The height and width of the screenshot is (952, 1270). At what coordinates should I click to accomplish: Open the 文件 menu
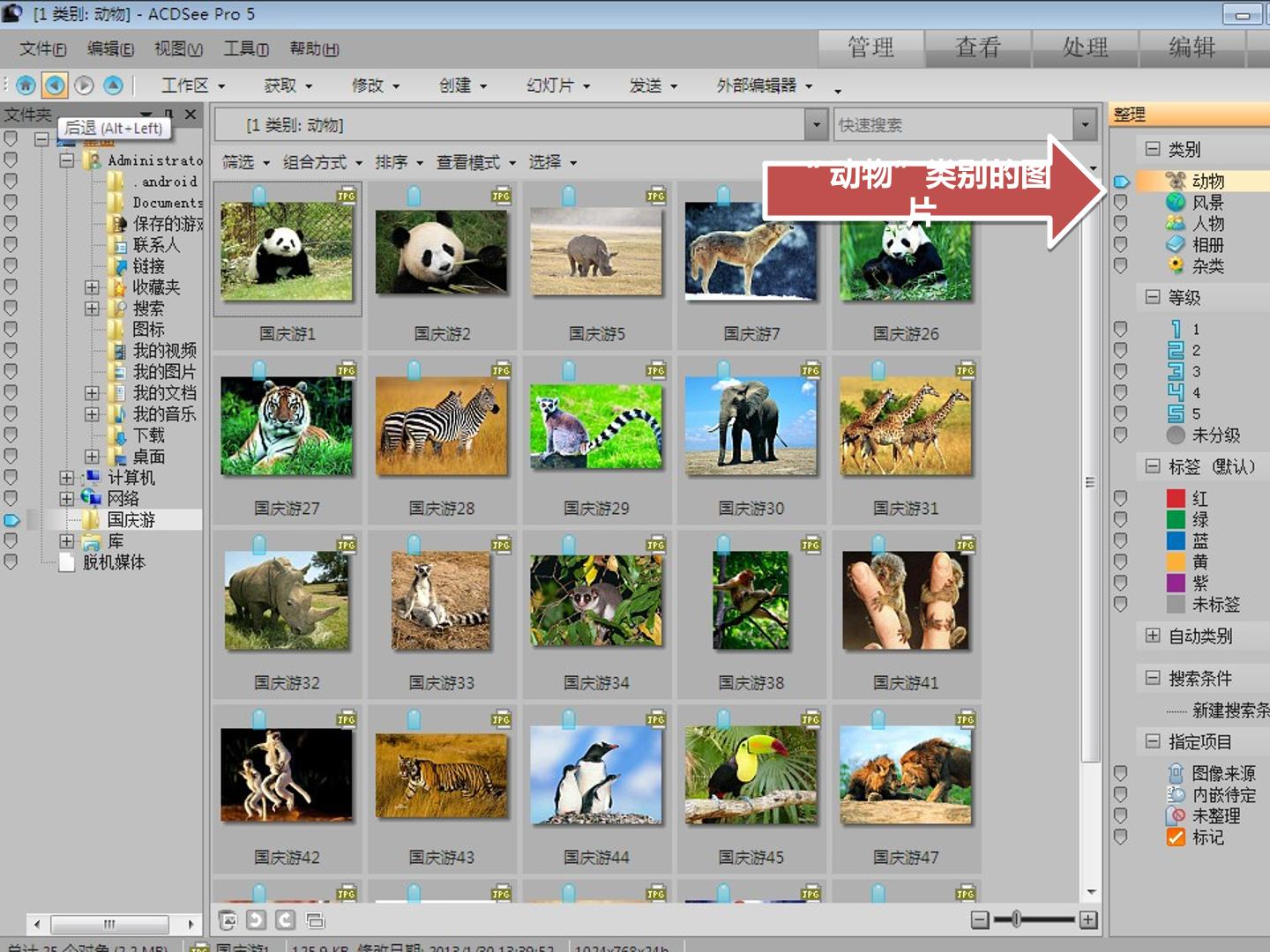click(43, 48)
